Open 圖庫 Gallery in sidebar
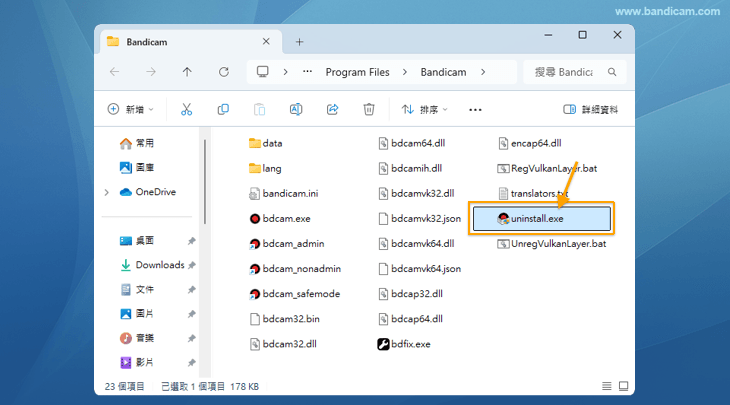The height and width of the screenshot is (405, 730). (x=137, y=168)
